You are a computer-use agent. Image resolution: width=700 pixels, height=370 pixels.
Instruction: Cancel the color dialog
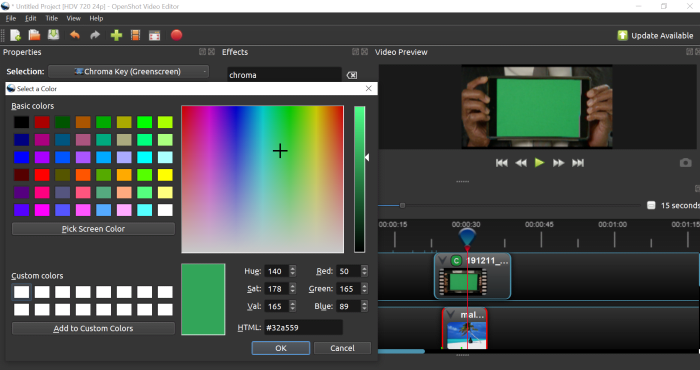pos(342,348)
